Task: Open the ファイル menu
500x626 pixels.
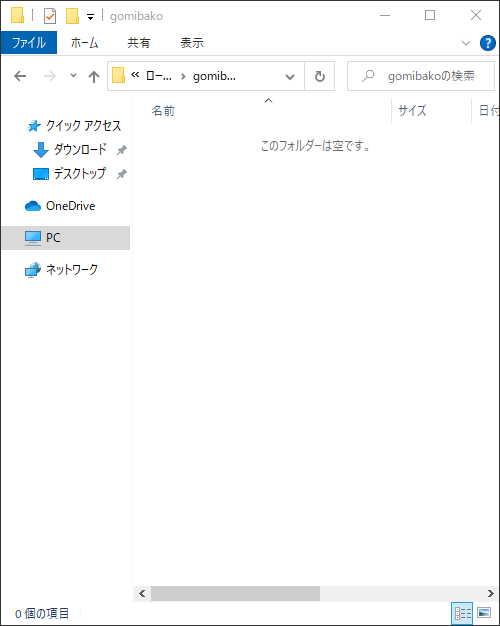Action: click(29, 42)
